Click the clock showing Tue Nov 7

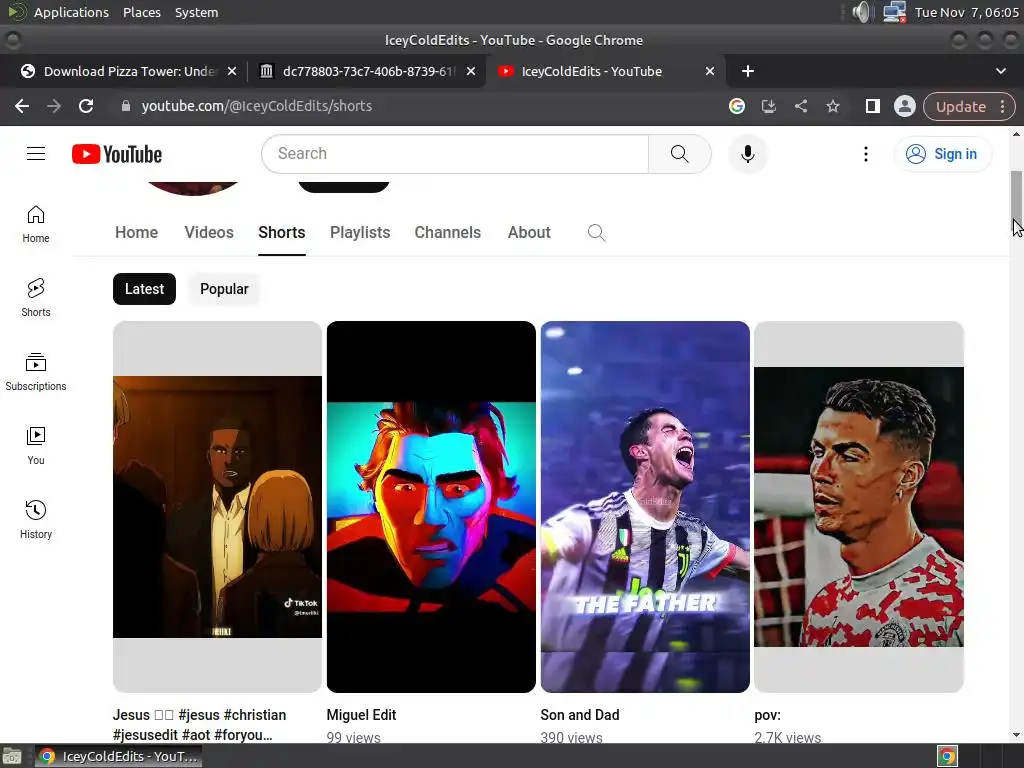coord(967,12)
